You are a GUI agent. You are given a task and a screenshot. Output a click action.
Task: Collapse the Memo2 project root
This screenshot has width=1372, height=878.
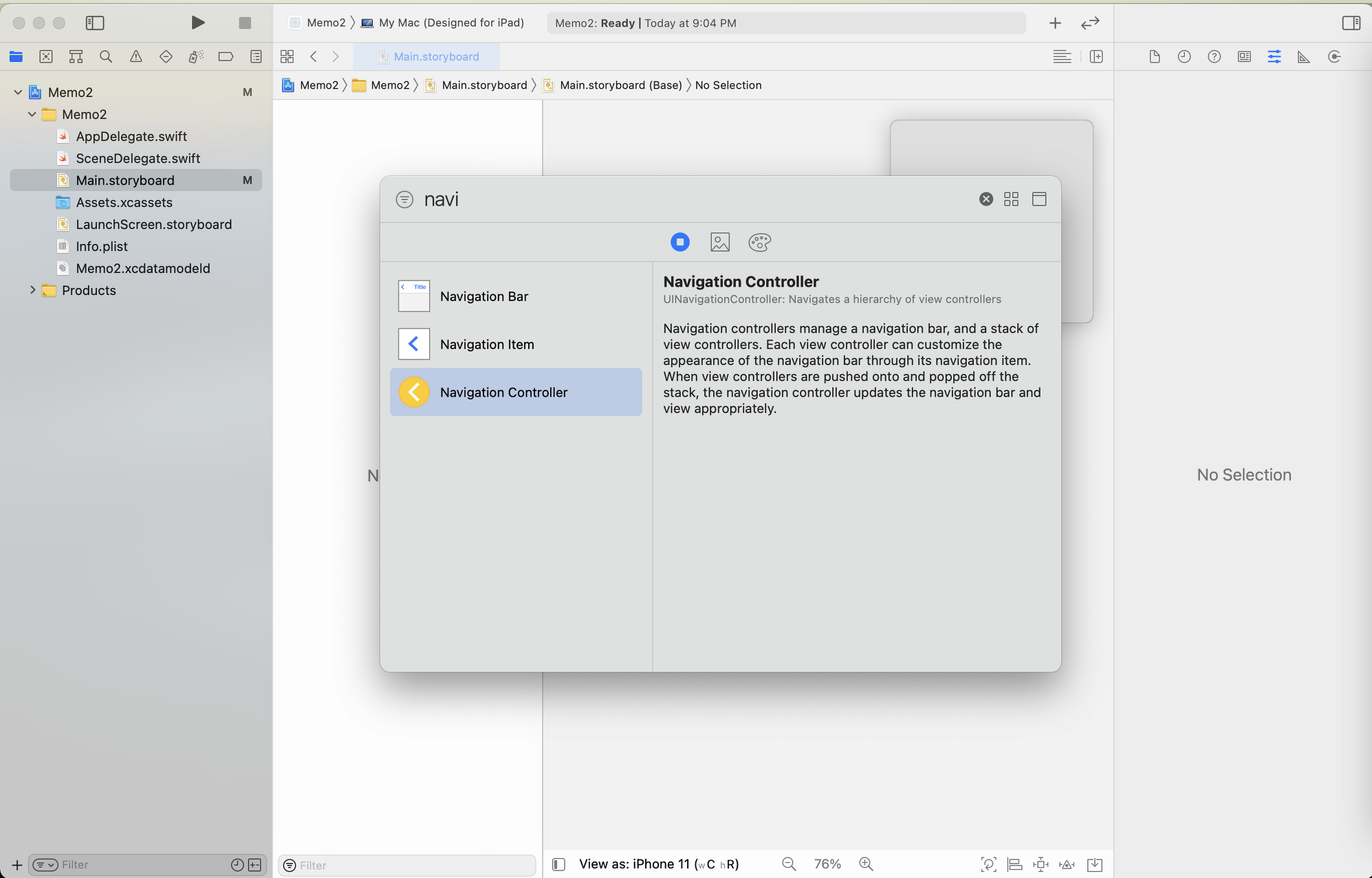(x=18, y=92)
